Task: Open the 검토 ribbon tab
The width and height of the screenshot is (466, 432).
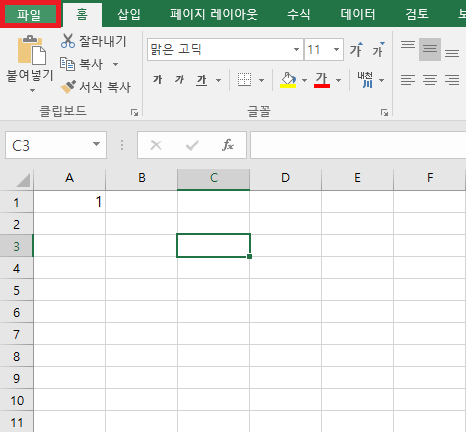Action: click(x=417, y=14)
